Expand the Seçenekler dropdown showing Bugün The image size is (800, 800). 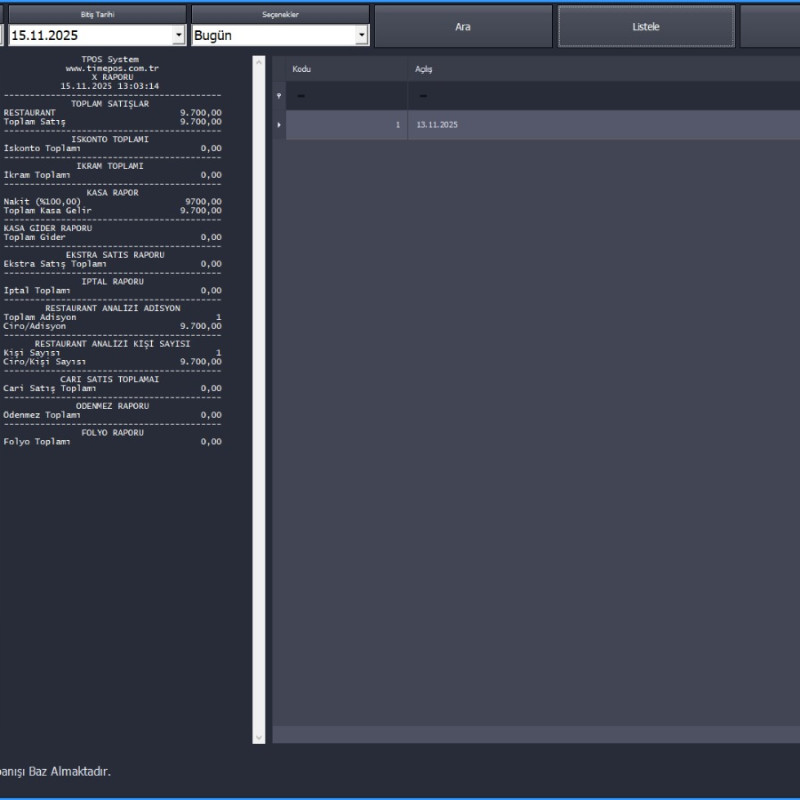pos(361,36)
